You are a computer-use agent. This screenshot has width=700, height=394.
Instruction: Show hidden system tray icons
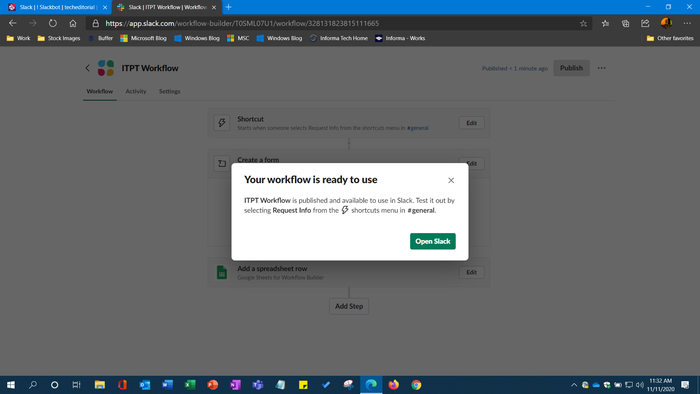click(574, 385)
